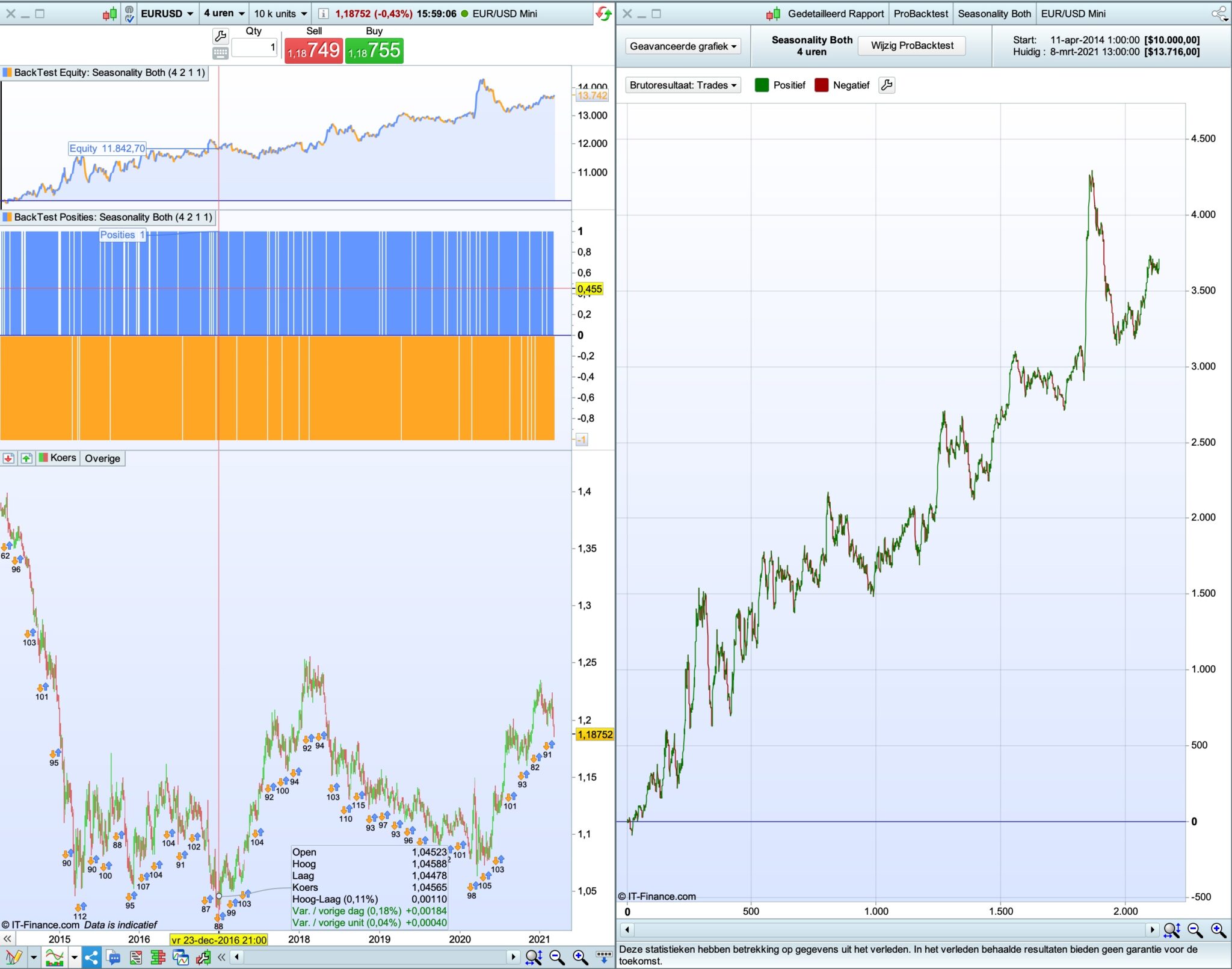Click the red-green refresh arrows icon
This screenshot has height=969, width=1232.
603,13
